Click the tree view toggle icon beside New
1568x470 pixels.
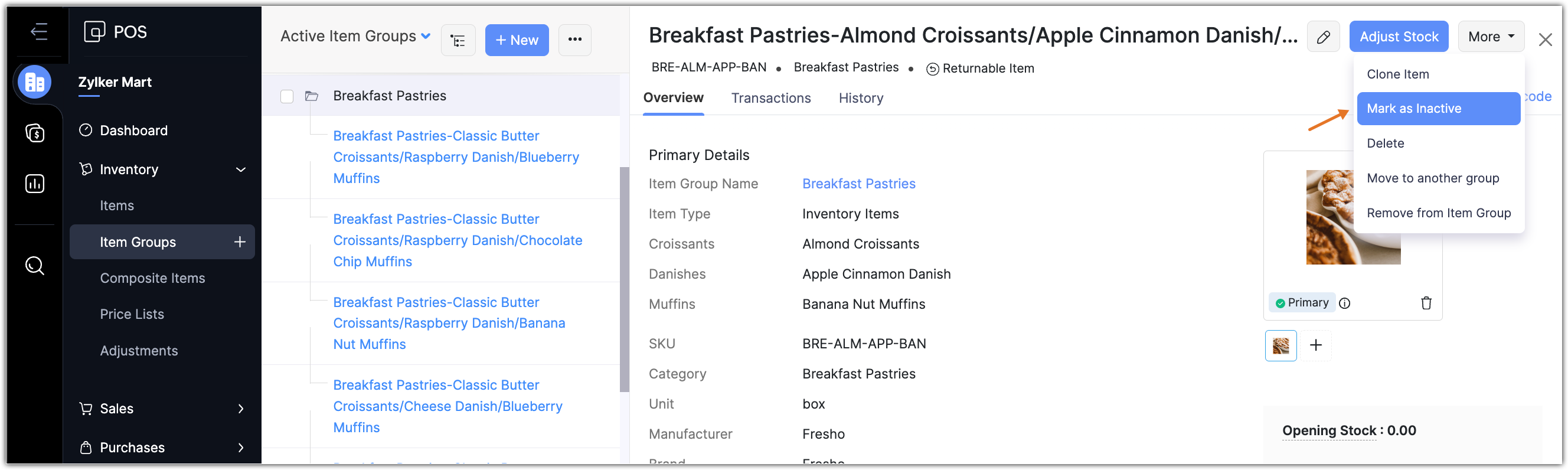pyautogui.click(x=458, y=40)
